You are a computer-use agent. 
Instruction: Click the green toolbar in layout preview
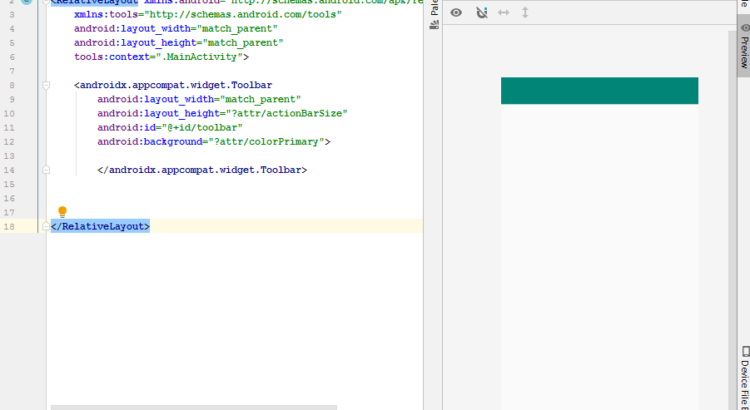[x=599, y=90]
